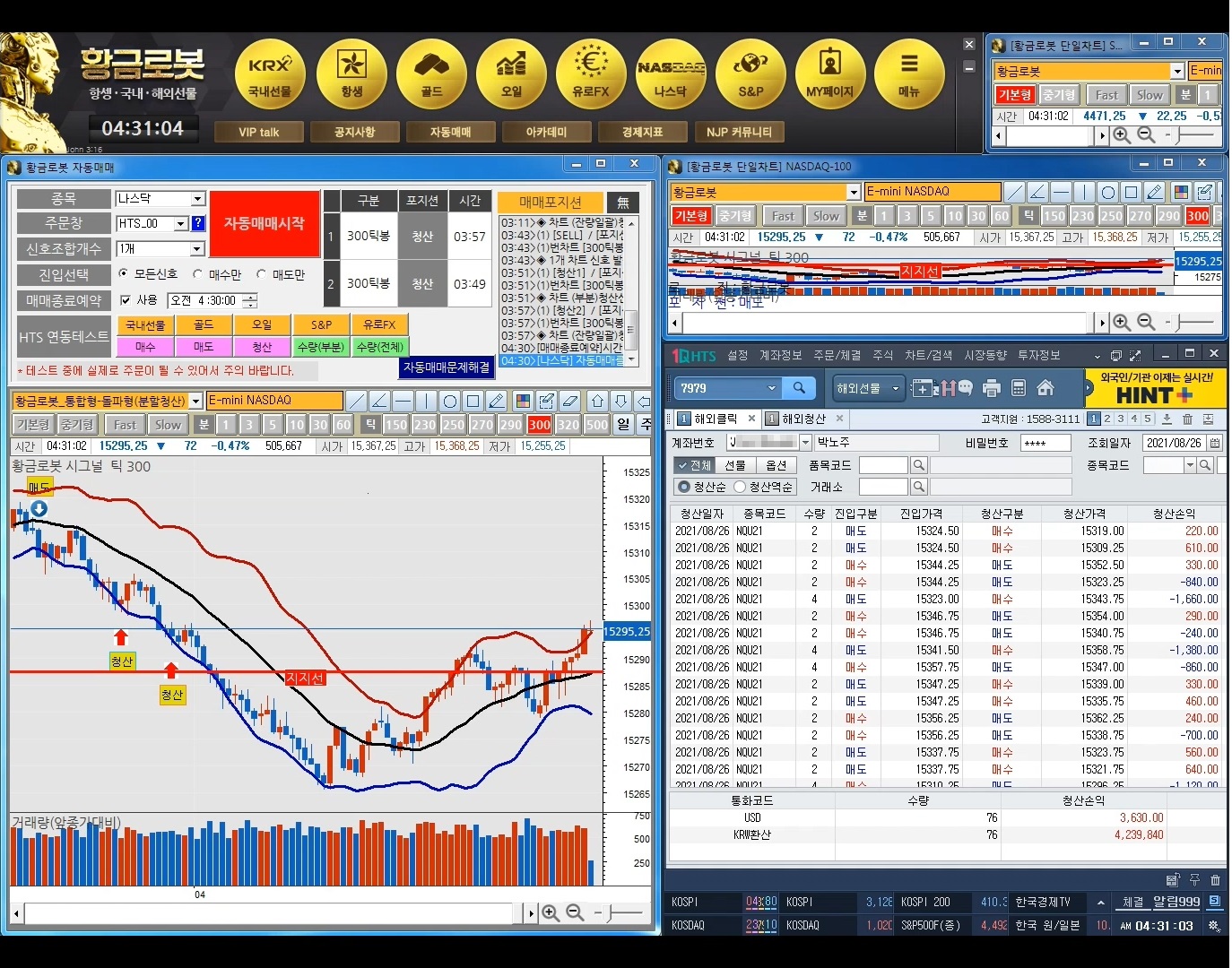Open the 계좌정보 menu
The image size is (1232, 968).
point(781,355)
